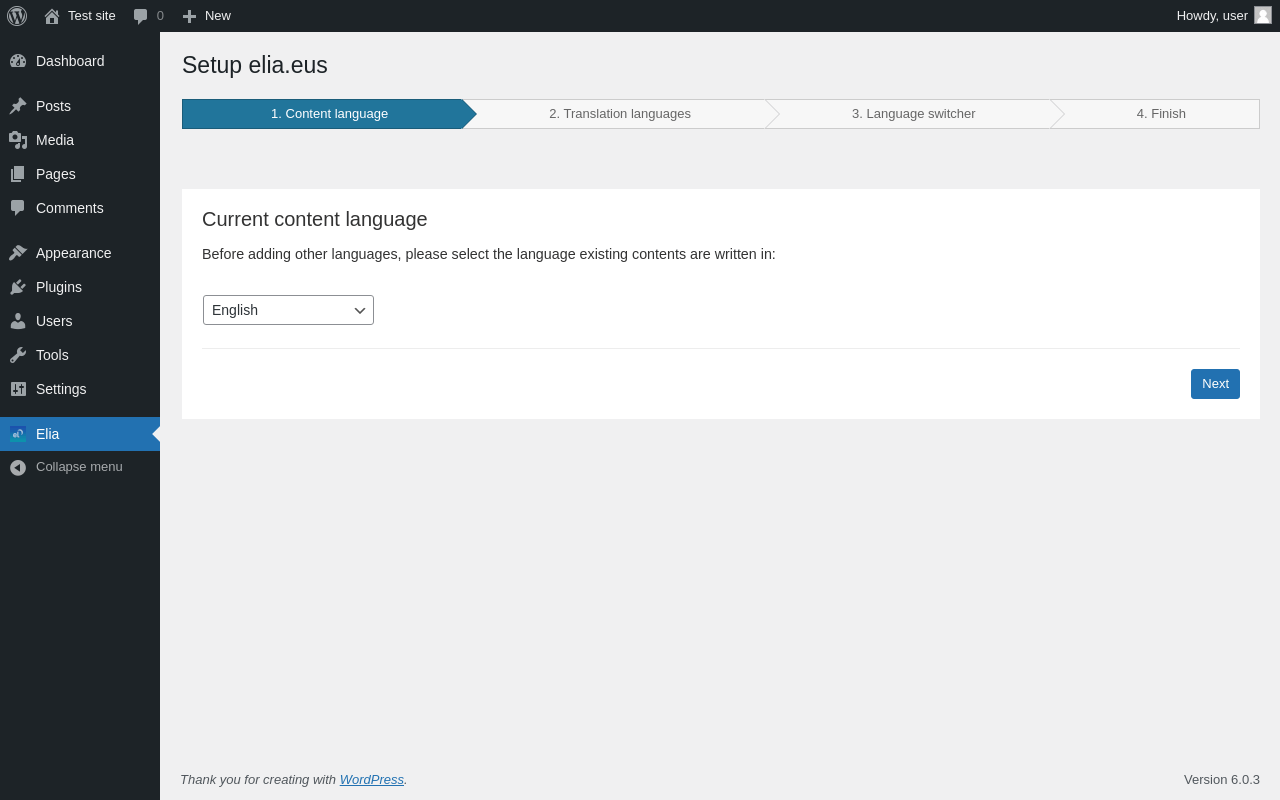Open the Media menu label
The image size is (1280, 800).
tap(55, 140)
